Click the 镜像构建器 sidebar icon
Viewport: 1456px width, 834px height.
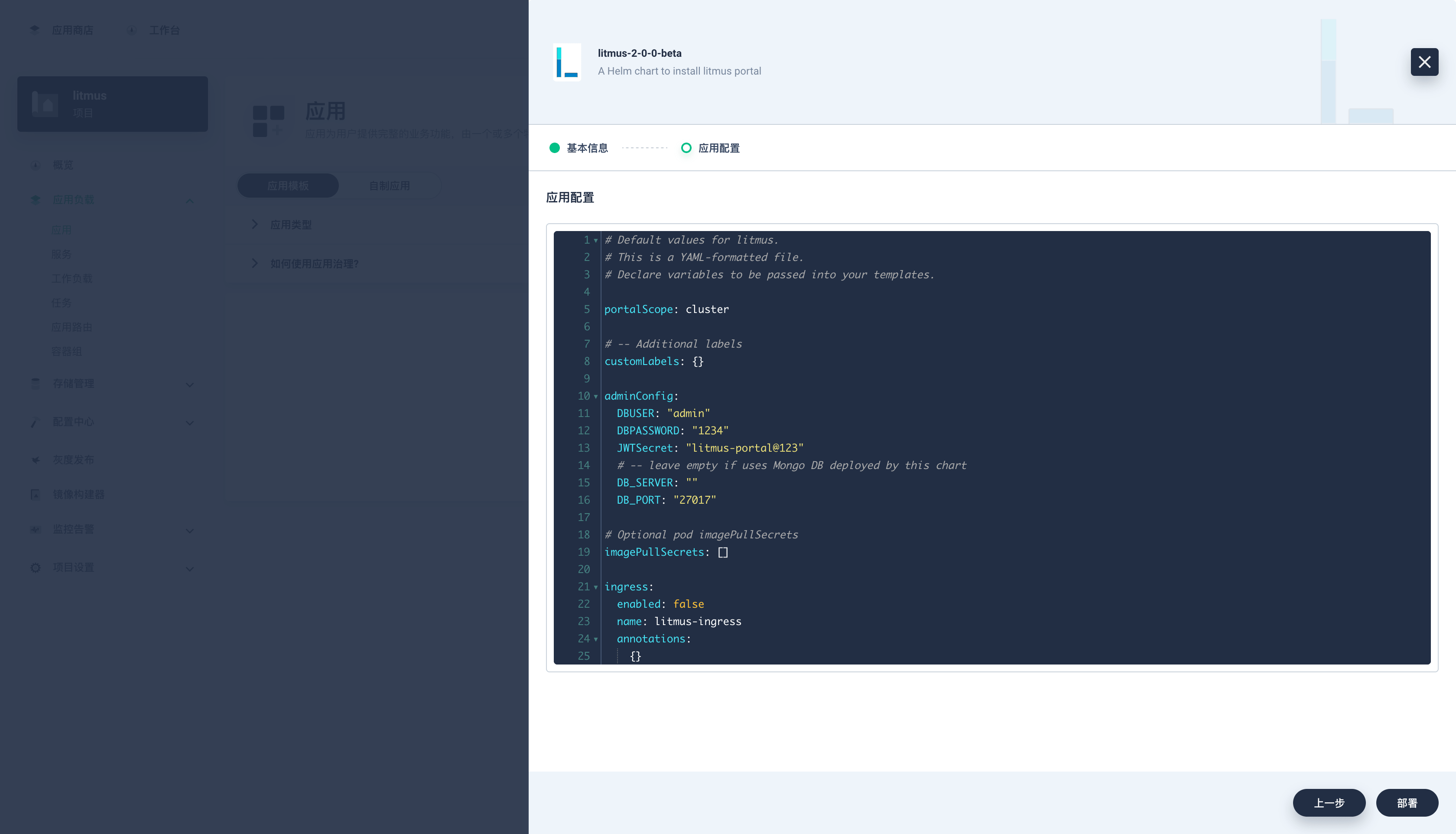click(36, 494)
